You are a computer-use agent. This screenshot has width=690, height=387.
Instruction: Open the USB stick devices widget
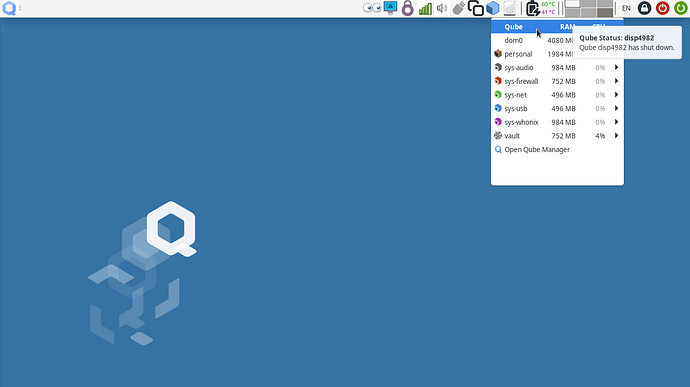[x=459, y=8]
